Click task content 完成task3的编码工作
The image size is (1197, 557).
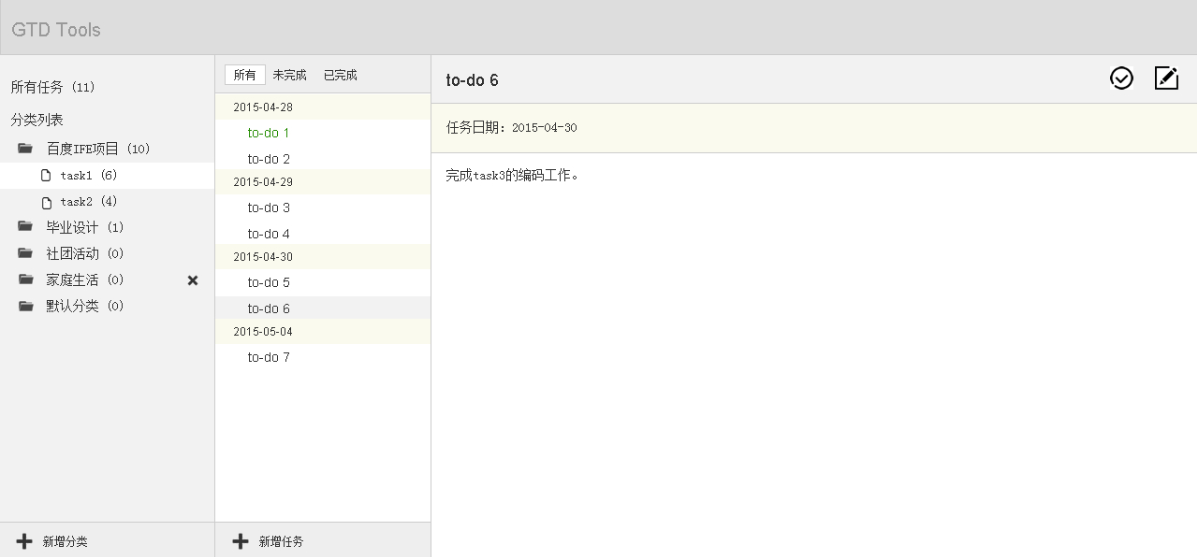(x=512, y=175)
